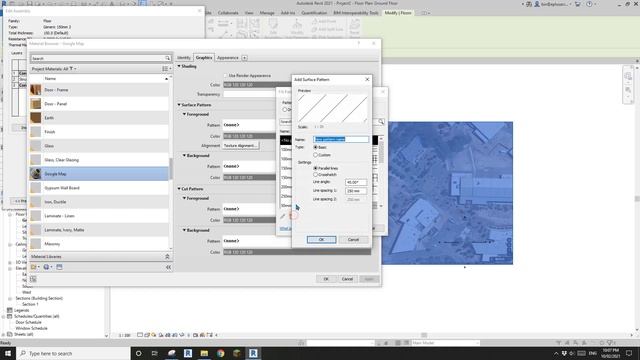
Task: Open the material list view options icon
Action: [165, 69]
